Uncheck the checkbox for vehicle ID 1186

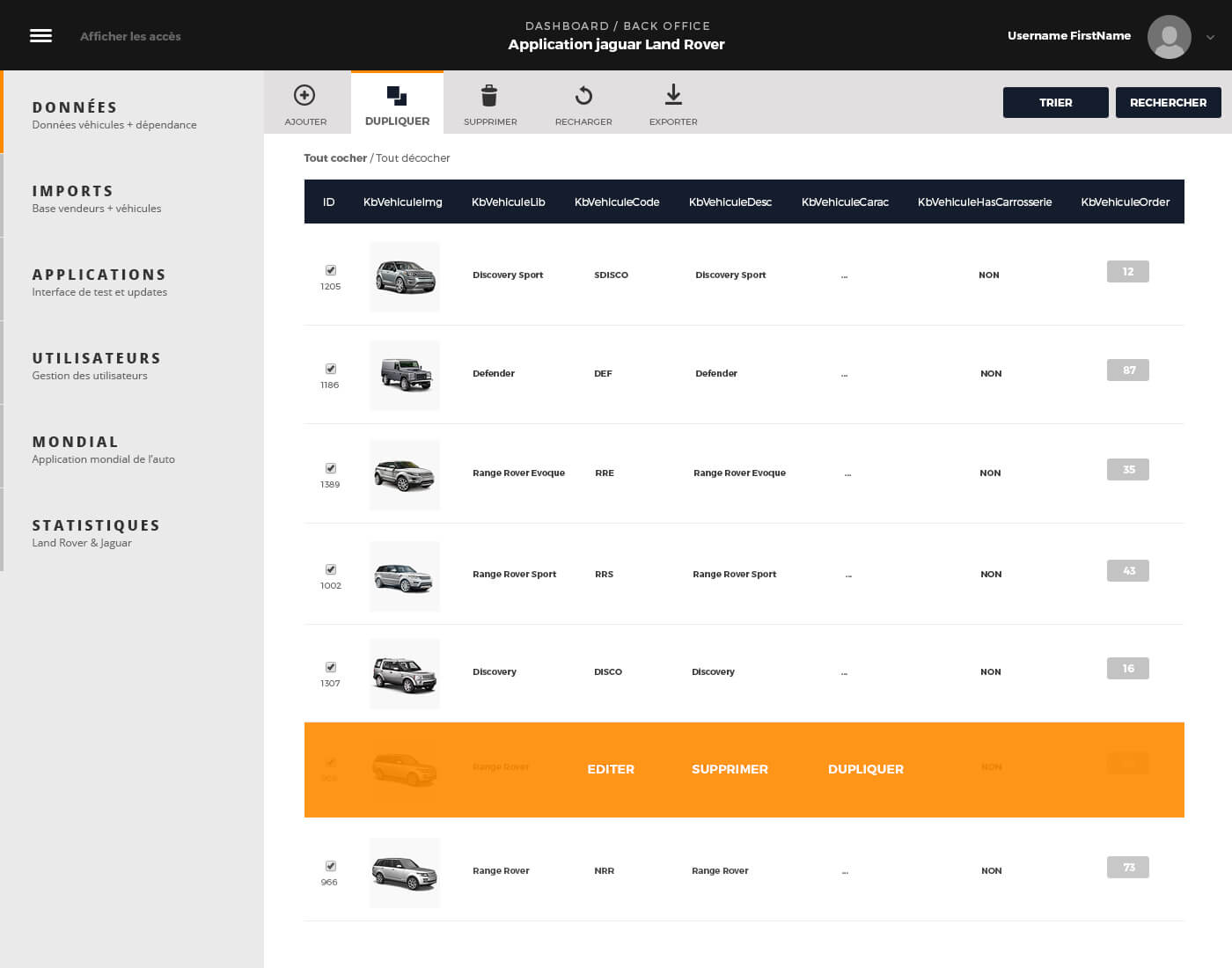click(x=330, y=369)
